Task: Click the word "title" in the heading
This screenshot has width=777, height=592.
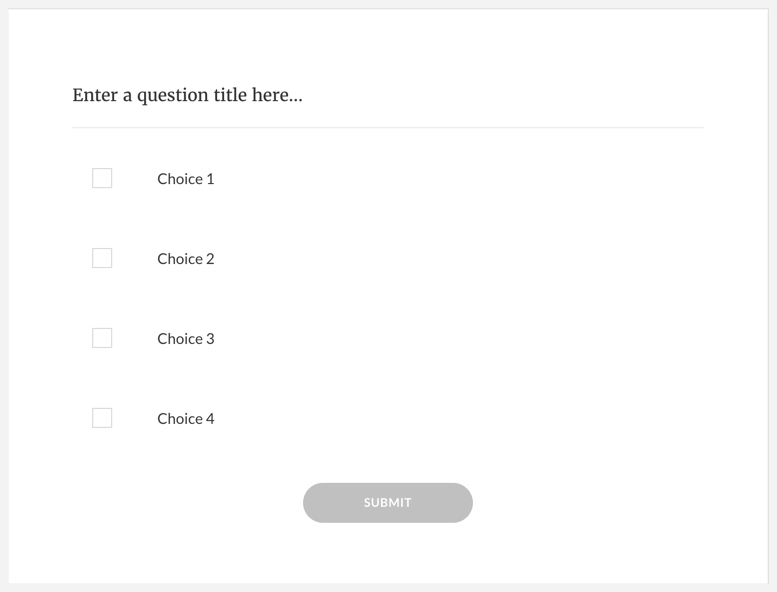Action: pyautogui.click(x=230, y=95)
